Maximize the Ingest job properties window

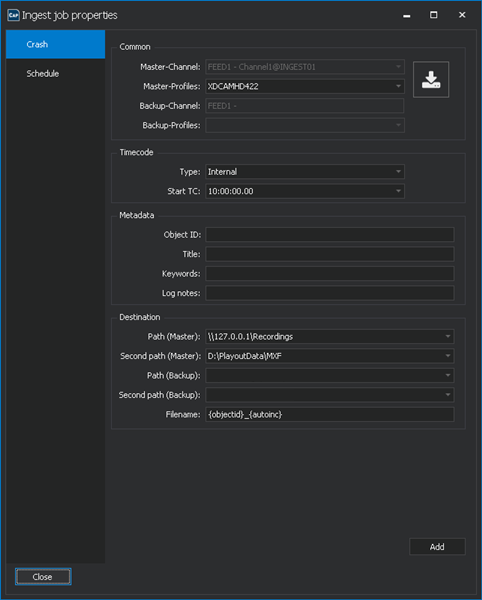pyautogui.click(x=433, y=15)
